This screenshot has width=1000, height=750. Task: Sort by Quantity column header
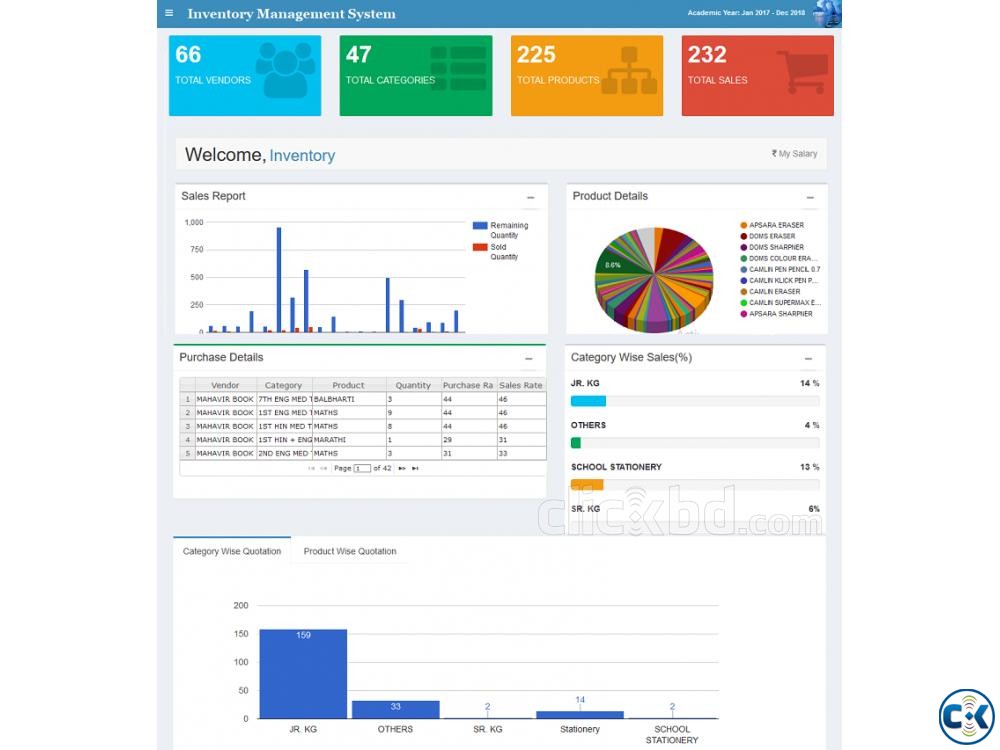(x=413, y=385)
